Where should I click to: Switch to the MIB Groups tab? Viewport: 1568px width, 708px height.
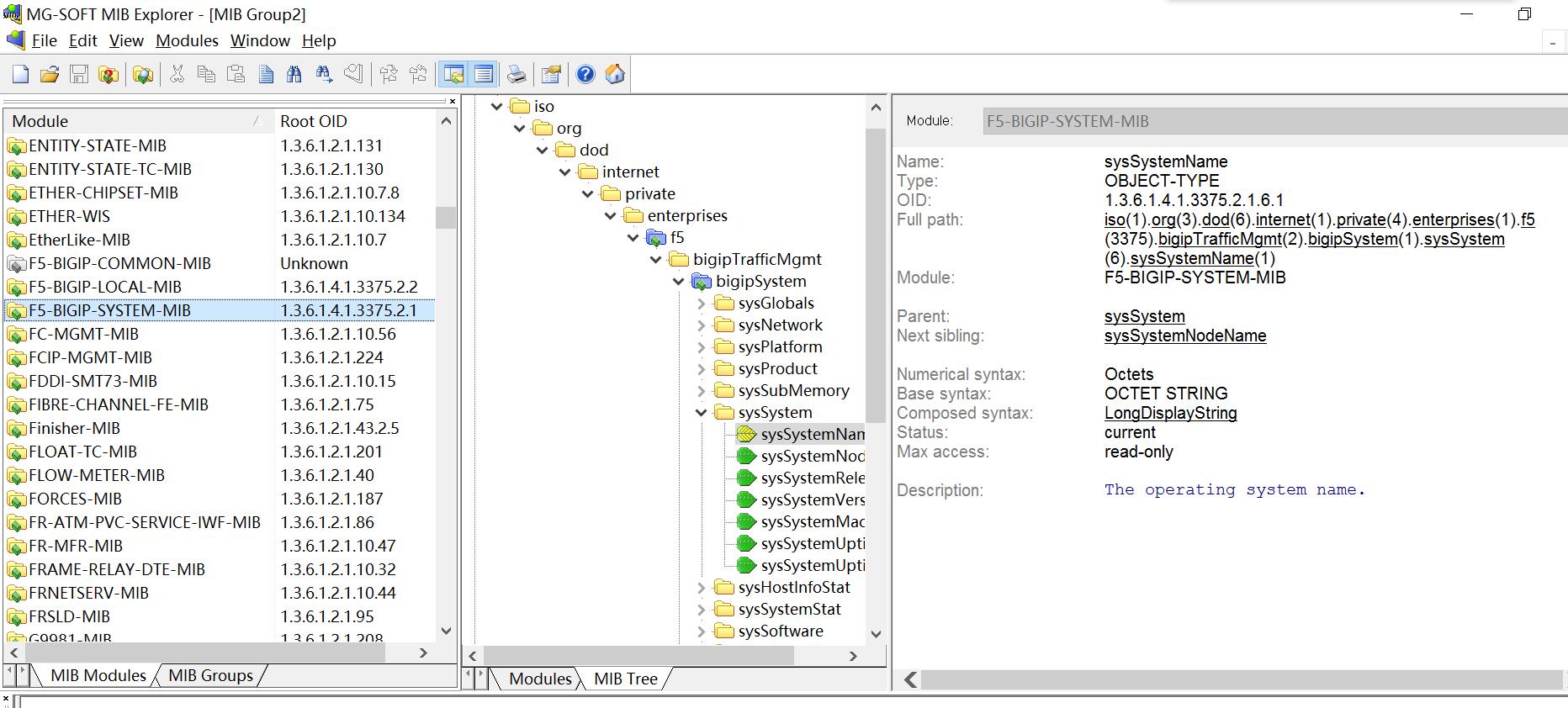[x=210, y=675]
